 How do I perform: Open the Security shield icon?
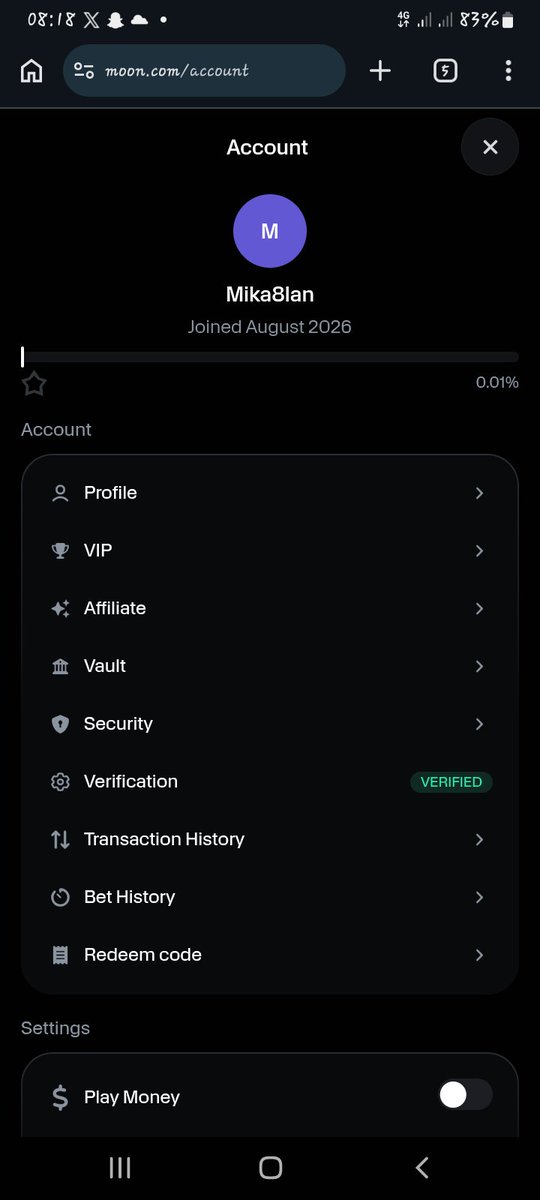click(60, 724)
